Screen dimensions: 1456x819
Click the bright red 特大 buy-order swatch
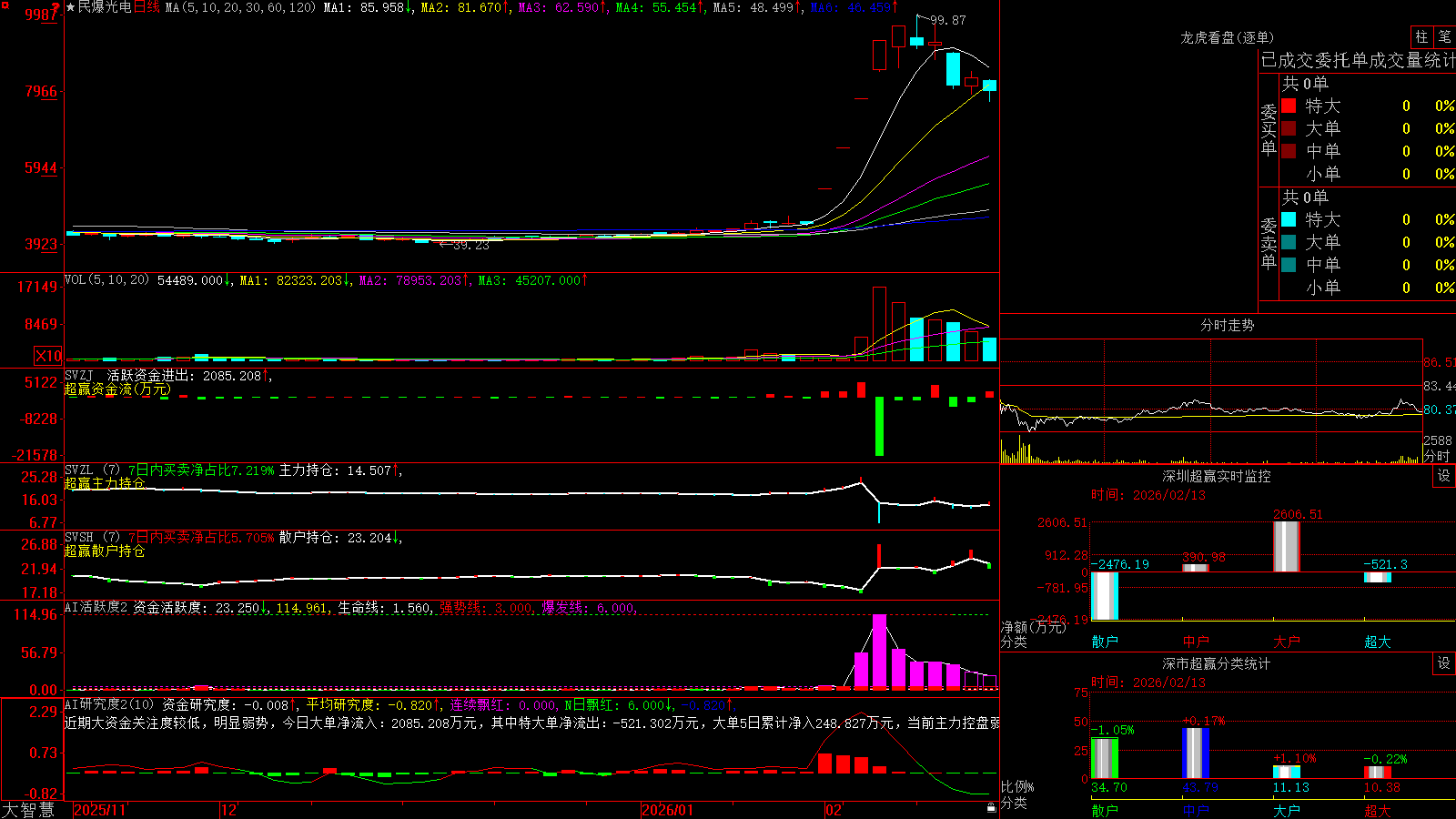(1289, 106)
